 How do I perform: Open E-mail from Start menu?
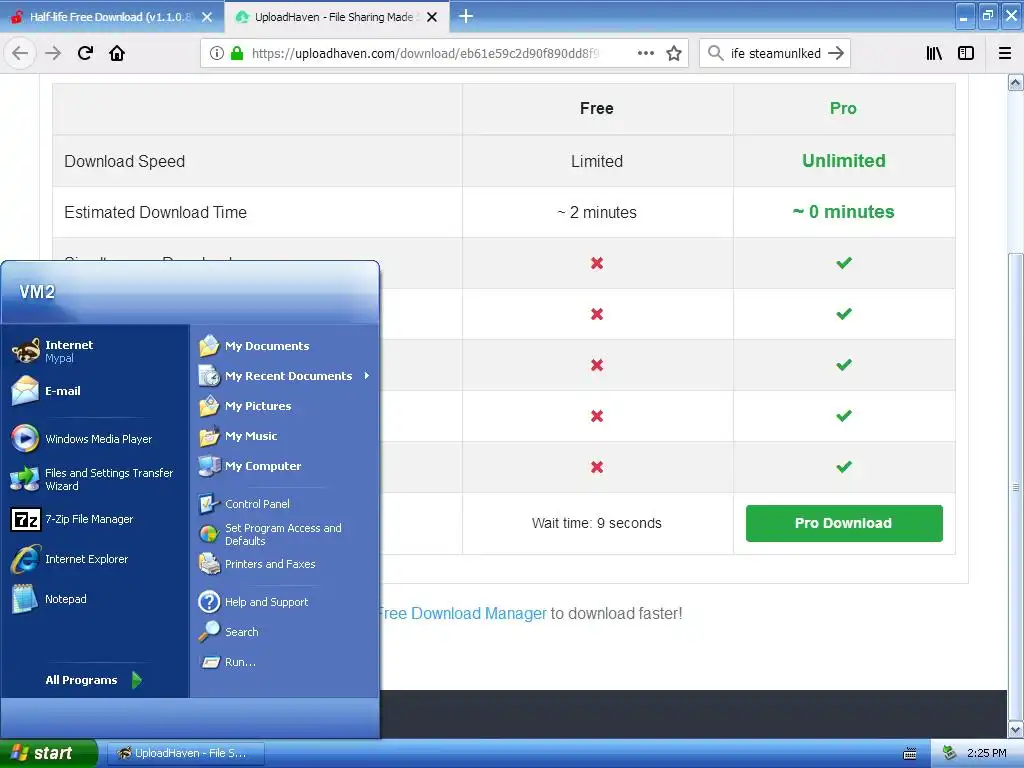pos(95,391)
